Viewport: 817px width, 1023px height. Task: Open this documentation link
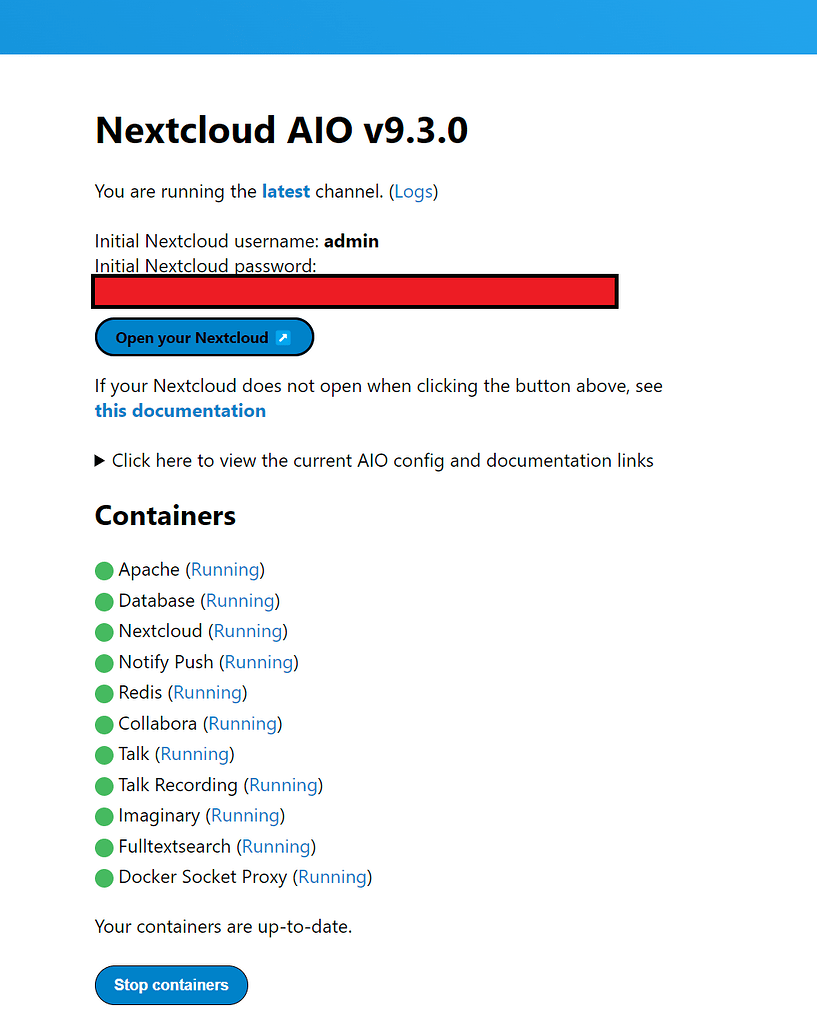click(180, 410)
